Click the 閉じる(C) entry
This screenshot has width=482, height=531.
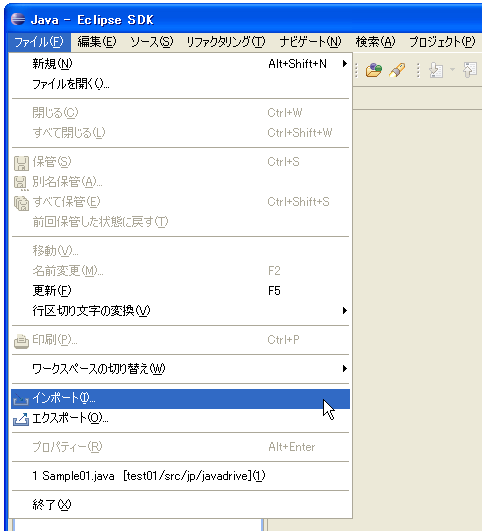[x=180, y=113]
